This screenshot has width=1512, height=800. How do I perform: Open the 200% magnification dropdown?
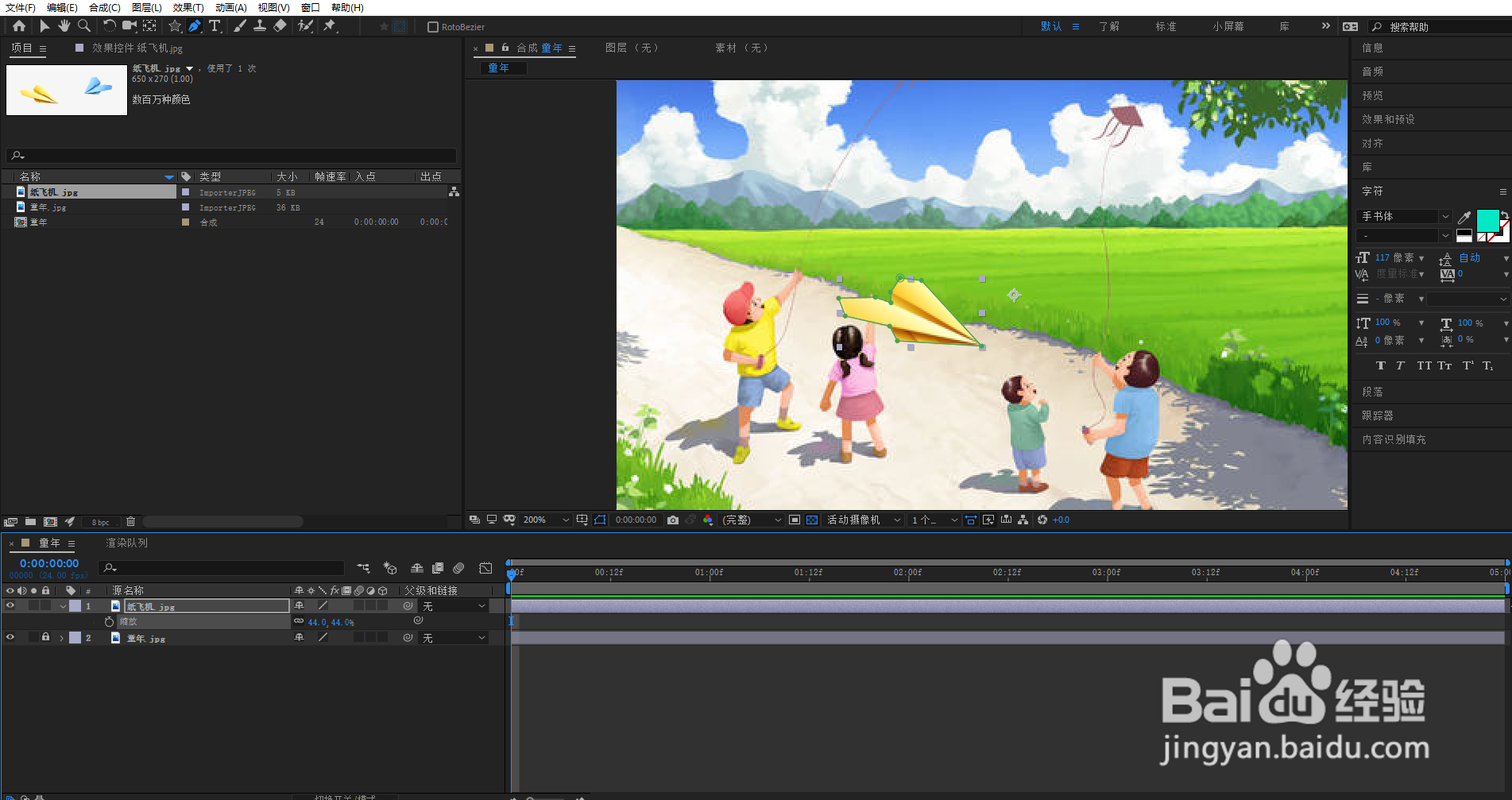546,520
